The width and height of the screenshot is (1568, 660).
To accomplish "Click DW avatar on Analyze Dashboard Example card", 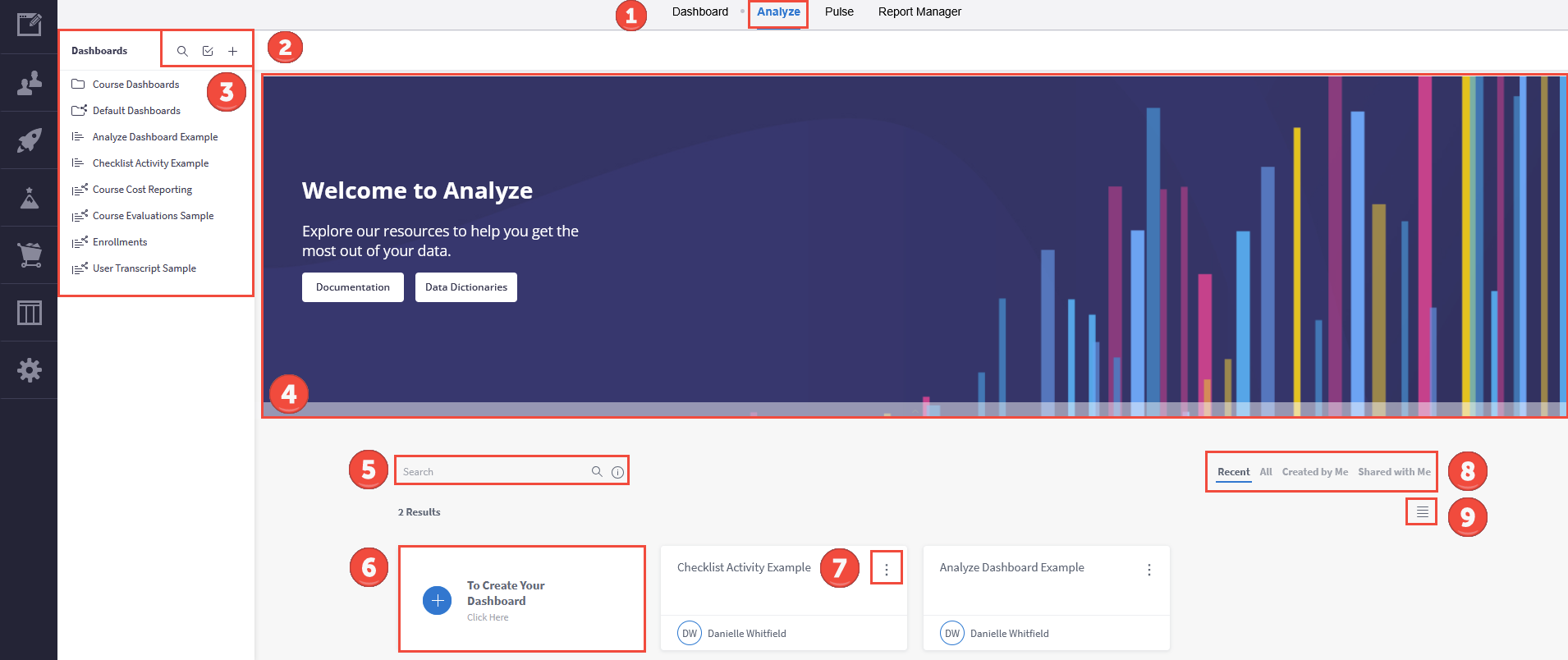I will 952,633.
